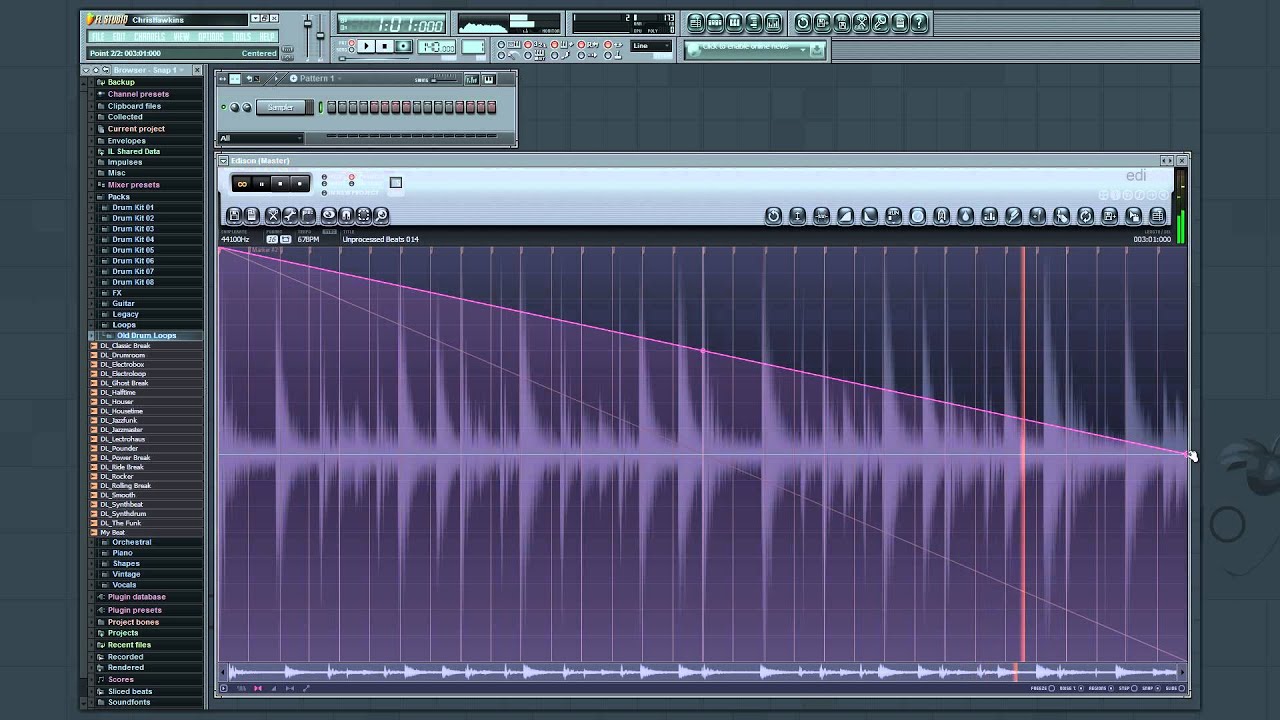The width and height of the screenshot is (1280, 720).
Task: Open the mixer from the shortcut toolbar
Action: pos(772,22)
